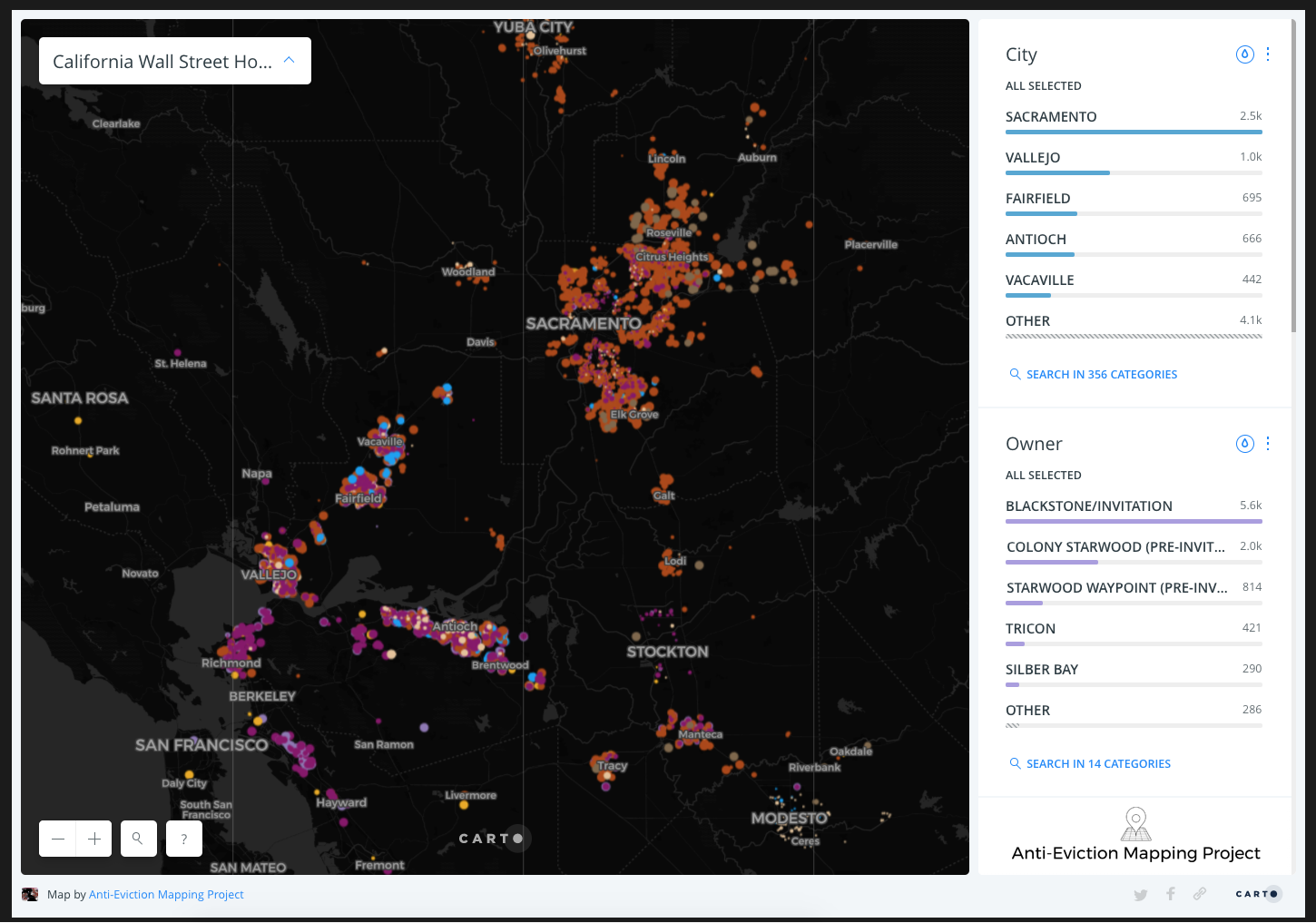Zoom in the map with plus button
Screen dimensions: 1316x923
point(93,839)
